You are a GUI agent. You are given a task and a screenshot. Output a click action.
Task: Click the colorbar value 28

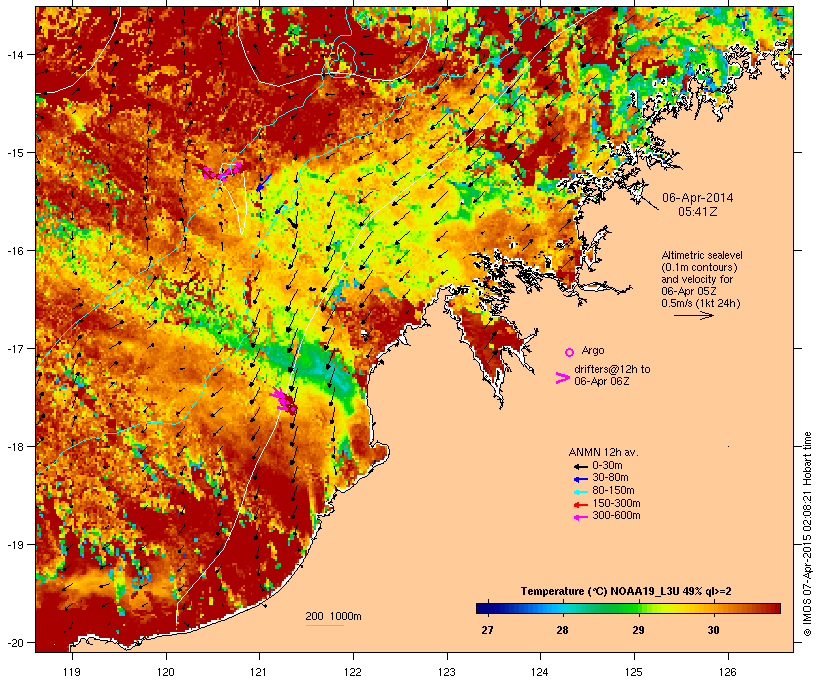click(562, 630)
